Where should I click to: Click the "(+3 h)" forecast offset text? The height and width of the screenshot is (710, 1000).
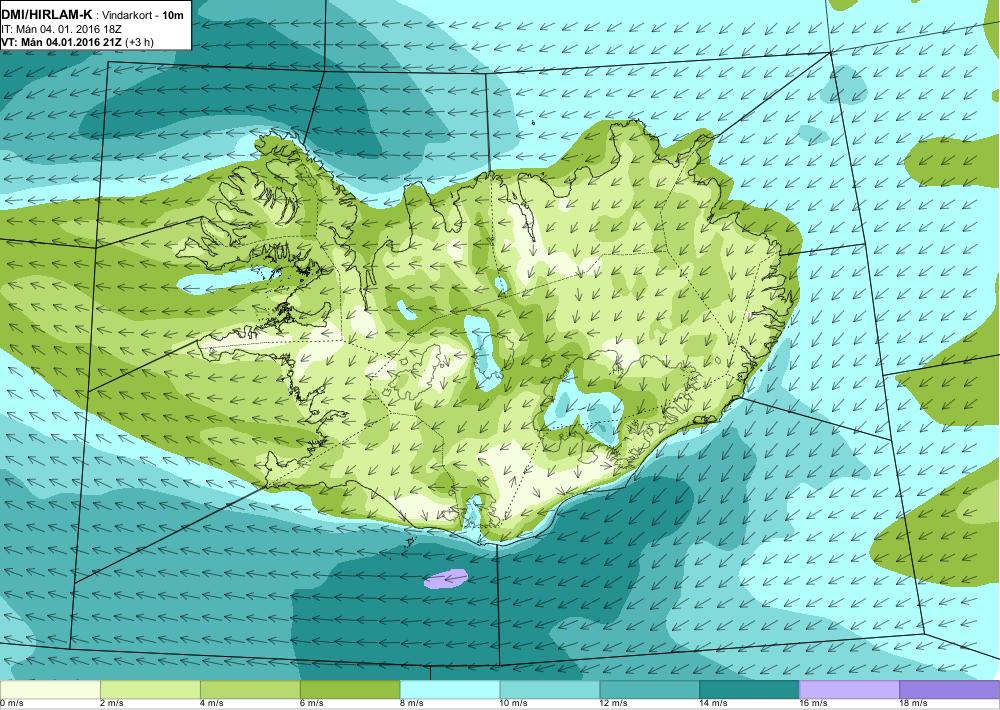(139, 42)
